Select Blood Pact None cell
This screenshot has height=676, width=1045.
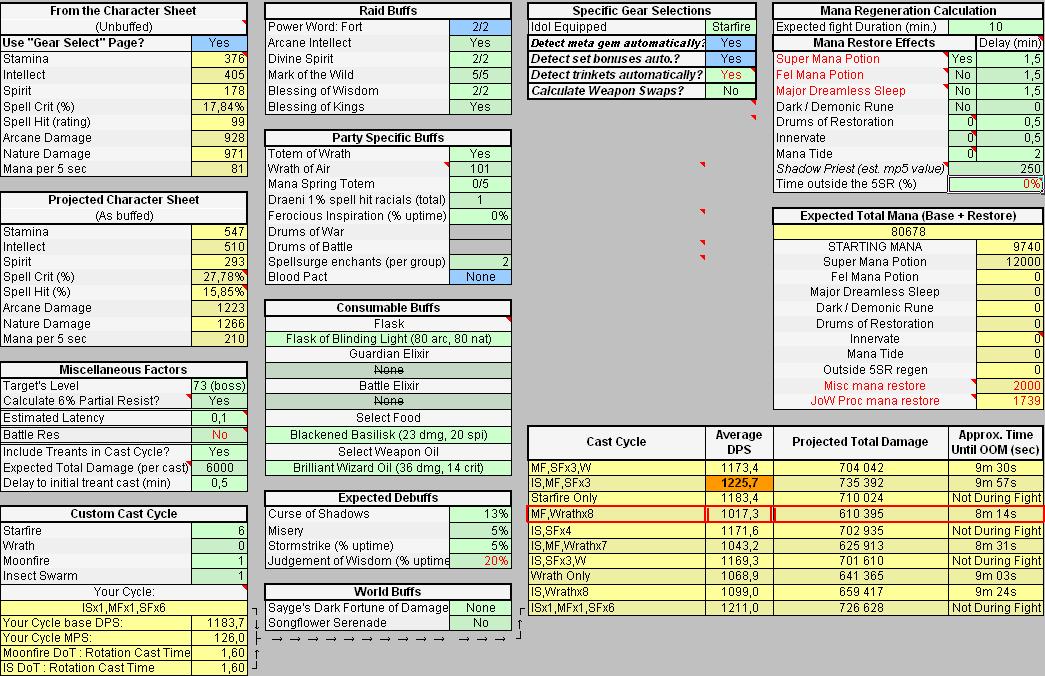tap(480, 277)
